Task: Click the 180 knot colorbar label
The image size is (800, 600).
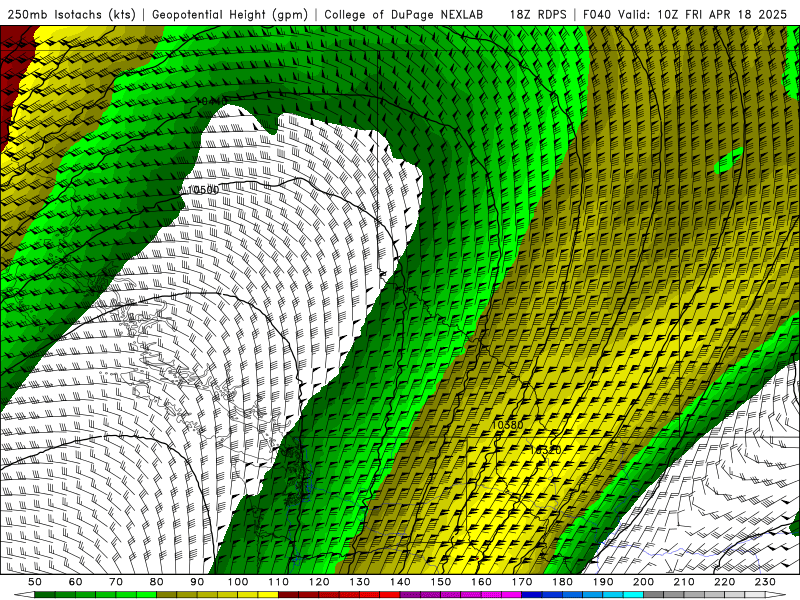Action: [562, 582]
